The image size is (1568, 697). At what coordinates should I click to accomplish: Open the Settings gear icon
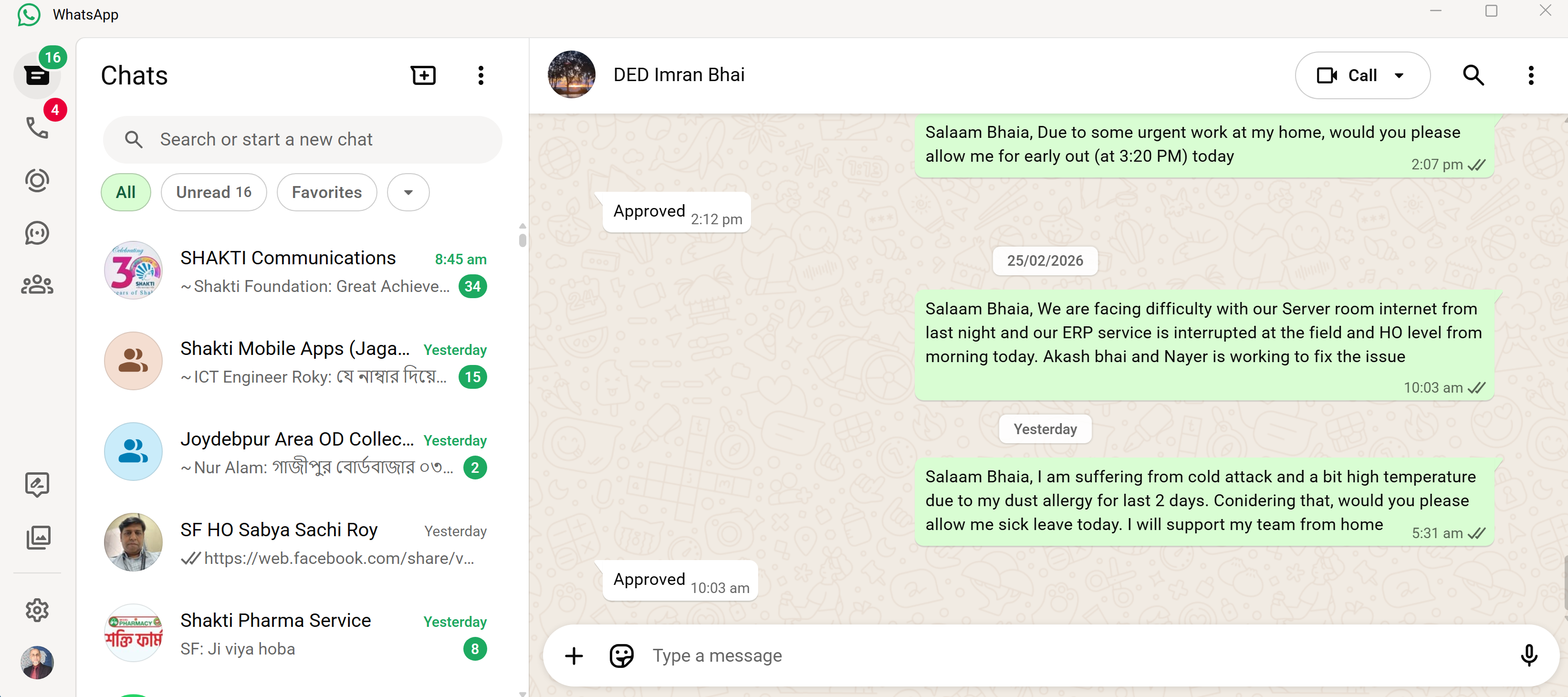coord(37,610)
